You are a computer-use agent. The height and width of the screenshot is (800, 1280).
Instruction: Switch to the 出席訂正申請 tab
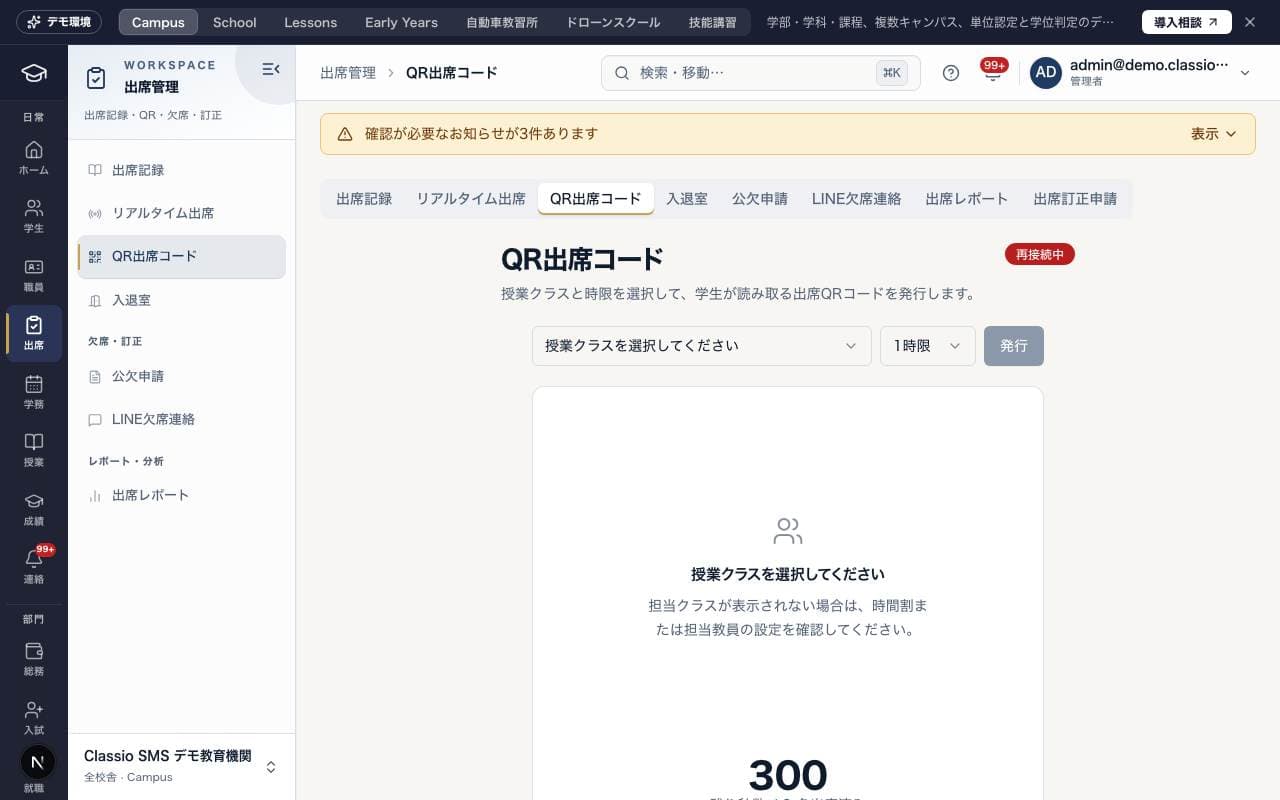(x=1075, y=199)
